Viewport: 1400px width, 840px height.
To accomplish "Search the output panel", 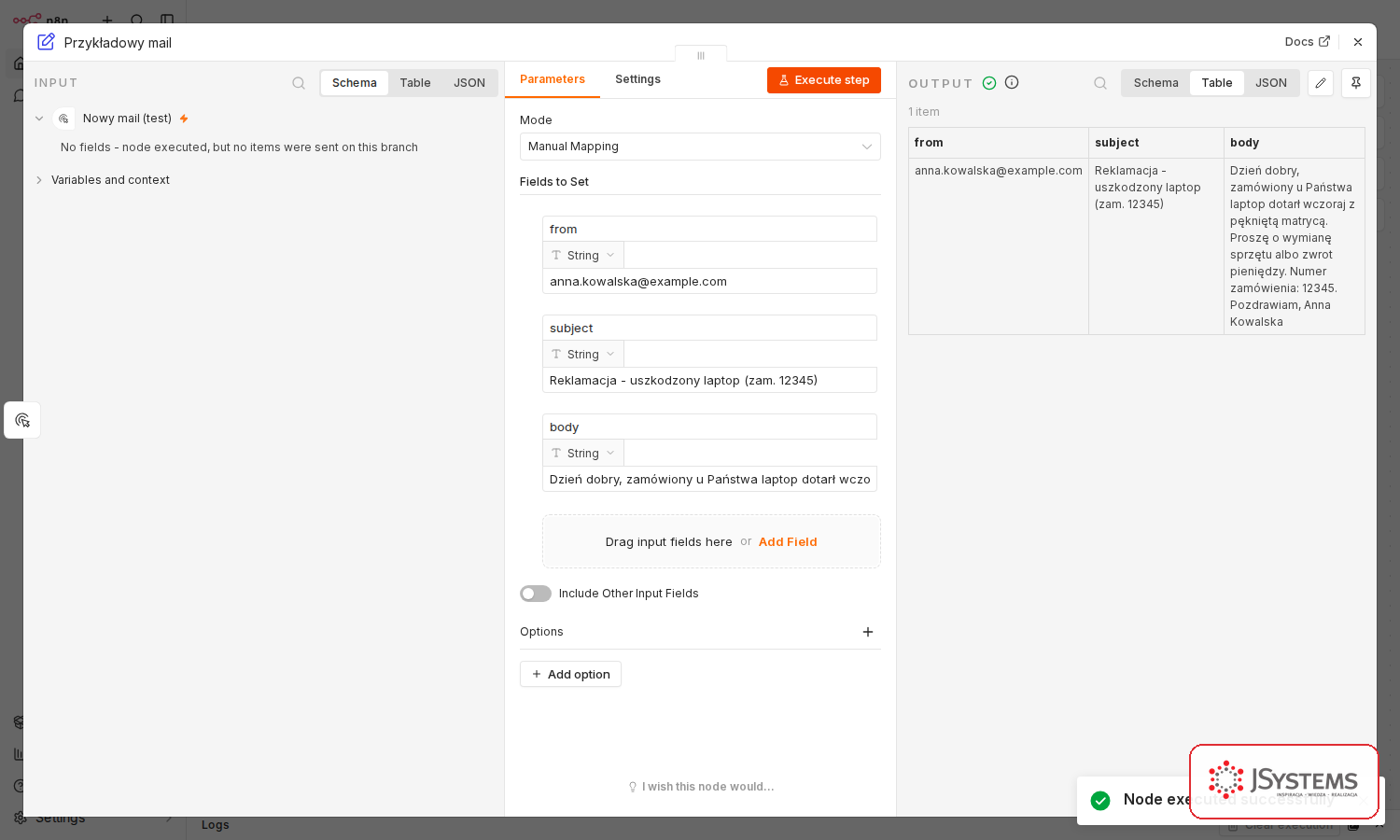I will click(x=1100, y=83).
